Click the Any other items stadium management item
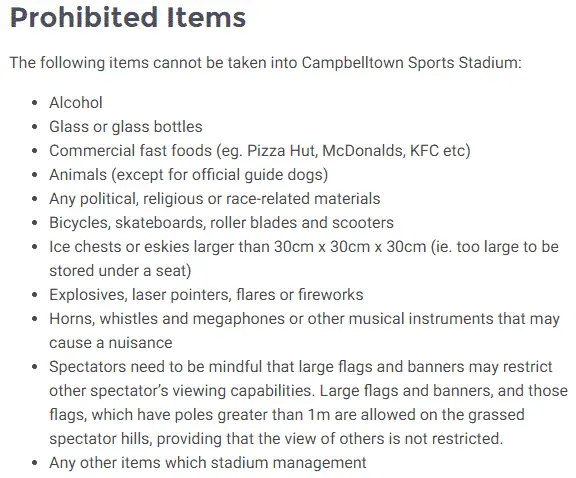Screen dimensions: 576x478 pyautogui.click(x=208, y=463)
